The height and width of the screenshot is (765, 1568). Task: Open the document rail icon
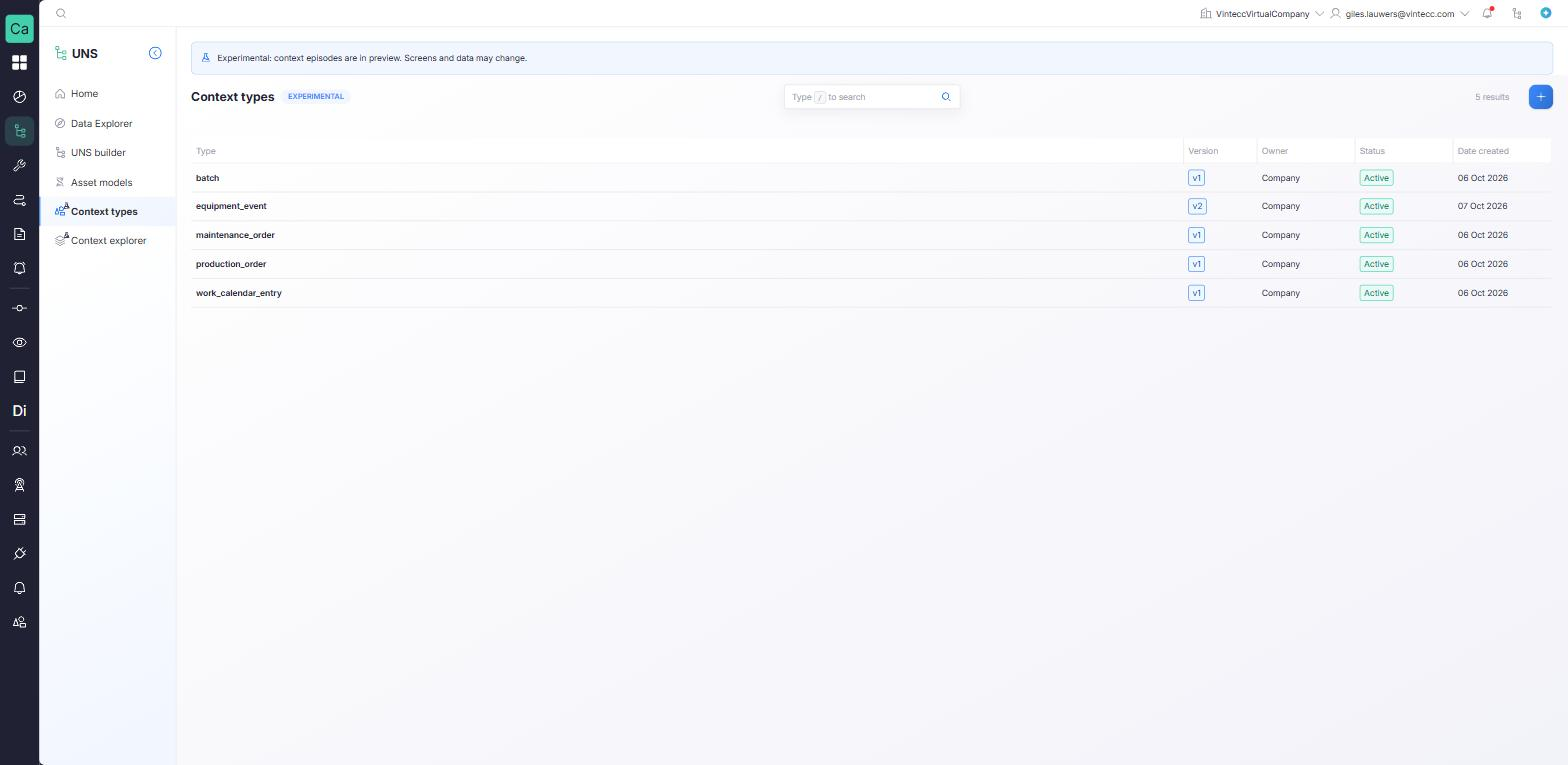(19, 234)
